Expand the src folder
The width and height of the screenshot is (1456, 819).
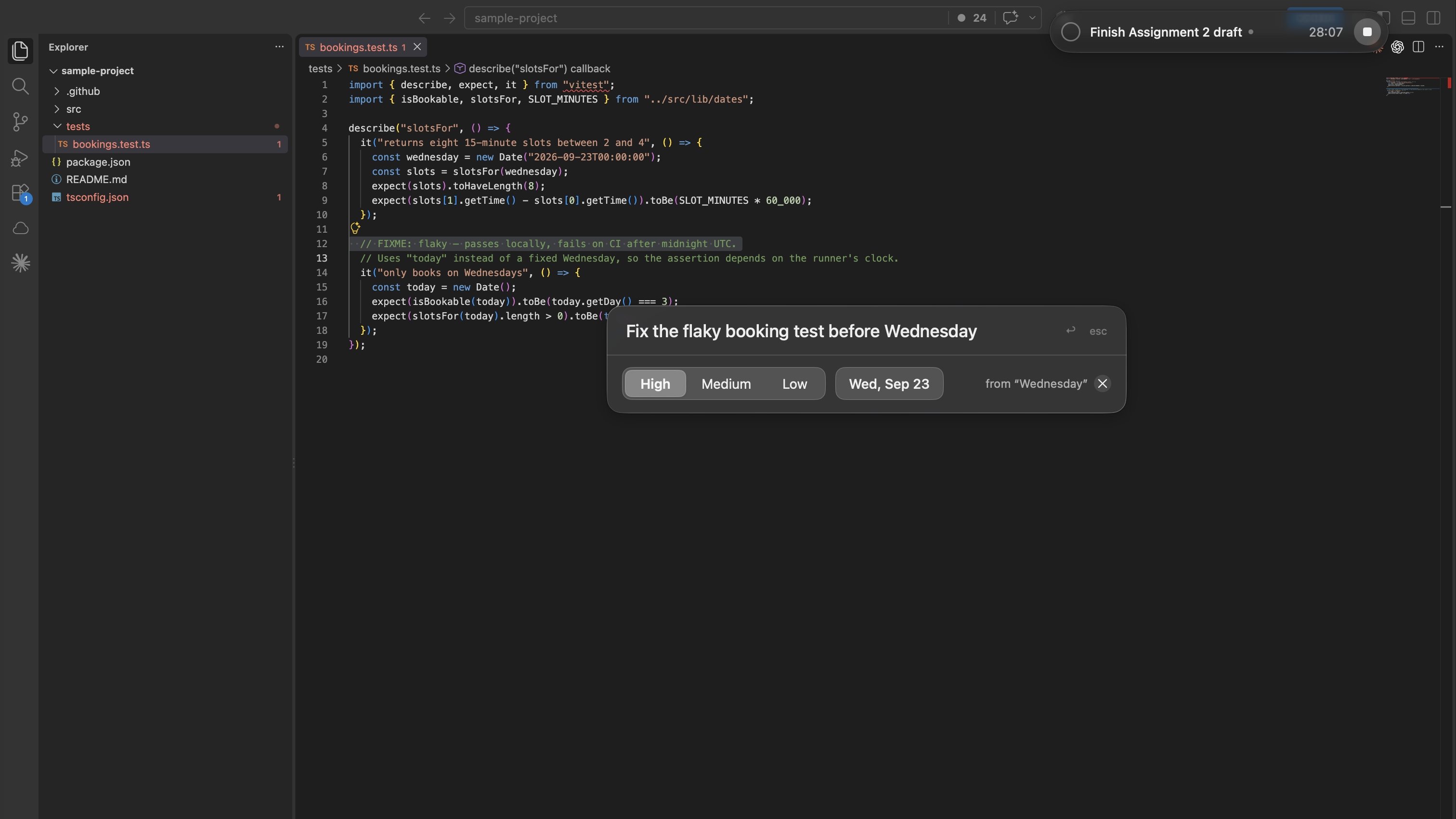[x=56, y=108]
